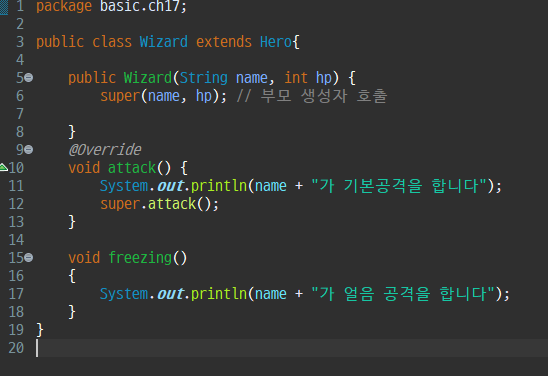The image size is (548, 376).
Task: Collapse the Wizard constructor fold at line 5
Action: [x=29, y=77]
